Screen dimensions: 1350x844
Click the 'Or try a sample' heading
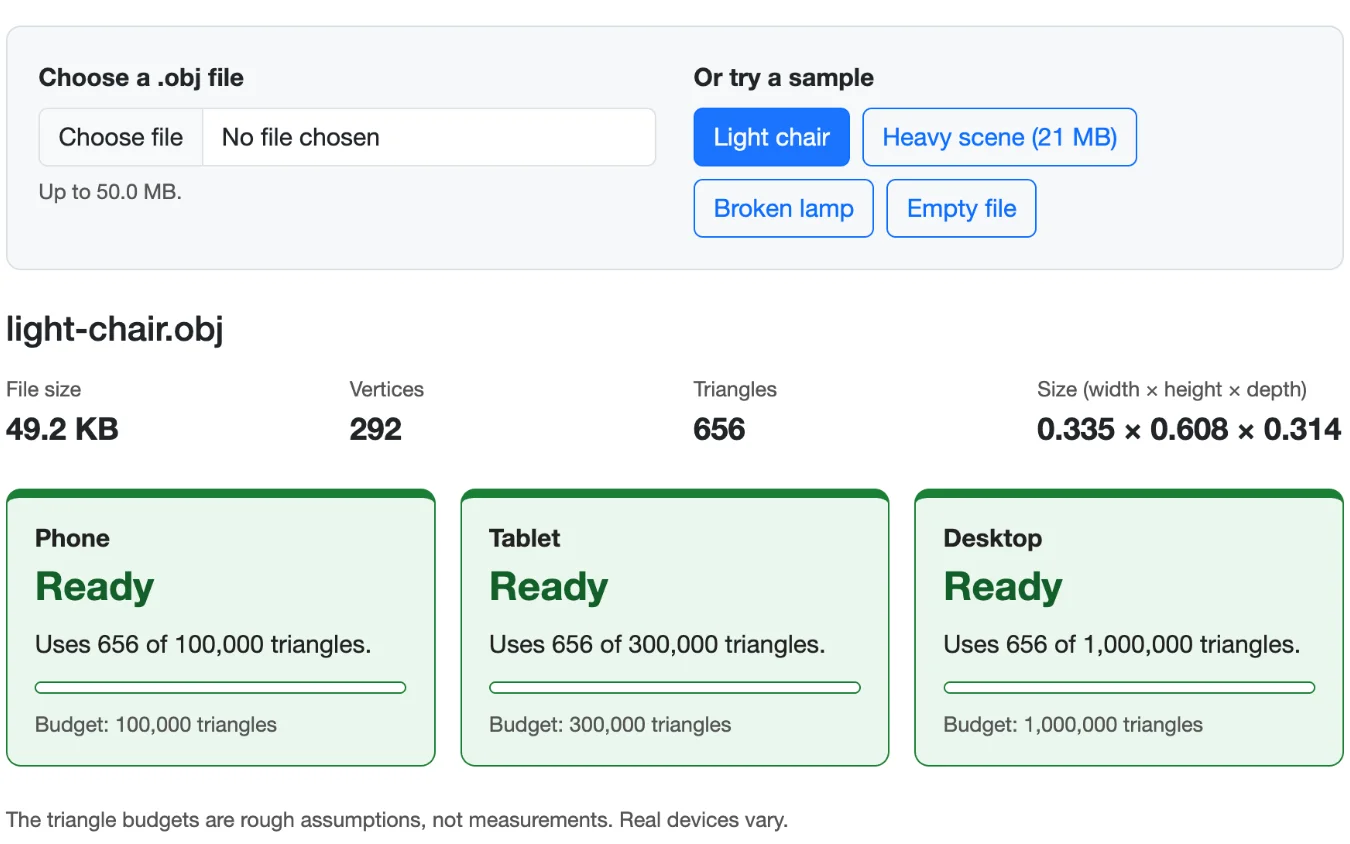(x=783, y=78)
